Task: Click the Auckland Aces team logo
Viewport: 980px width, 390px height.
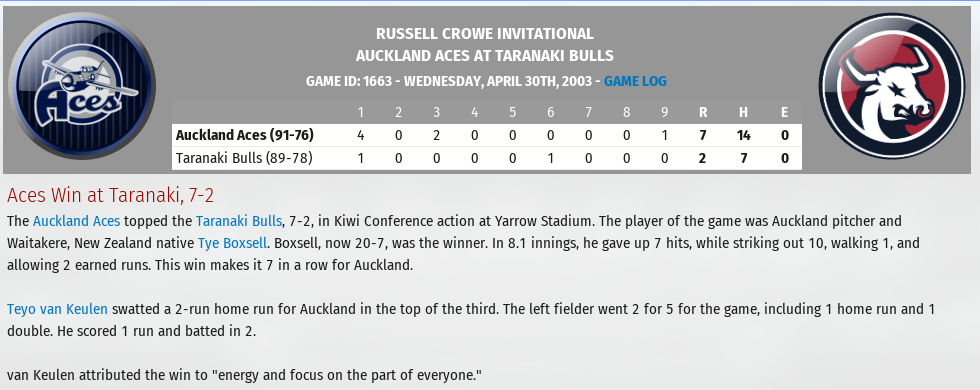Action: (81, 86)
